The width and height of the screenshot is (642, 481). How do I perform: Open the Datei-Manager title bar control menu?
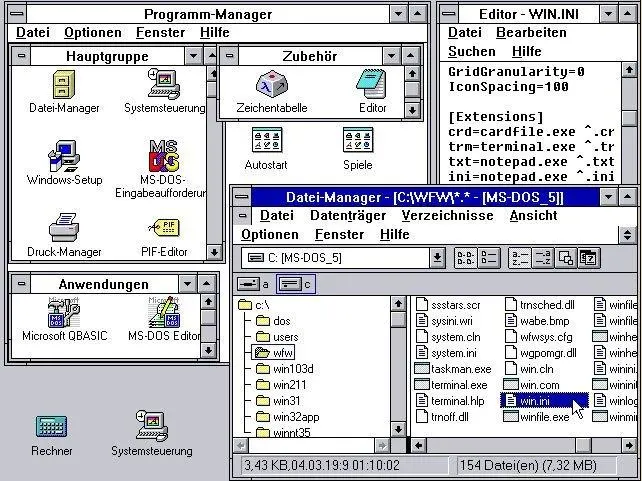coord(242,197)
